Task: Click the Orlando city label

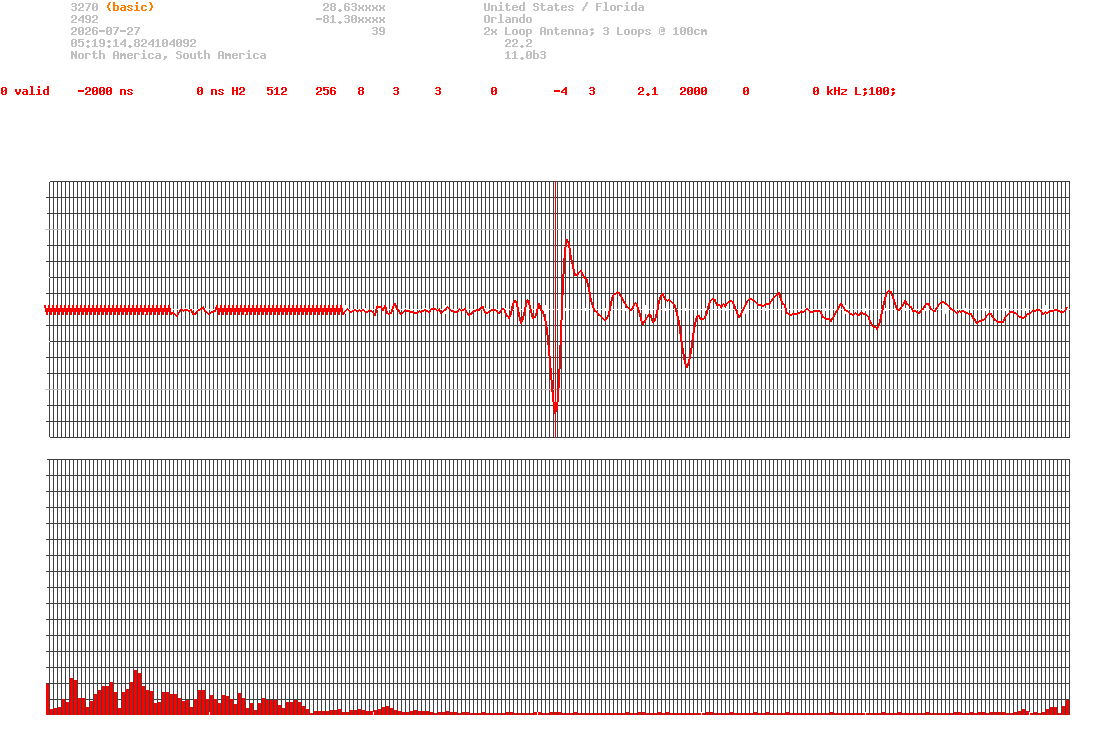Action: point(508,20)
